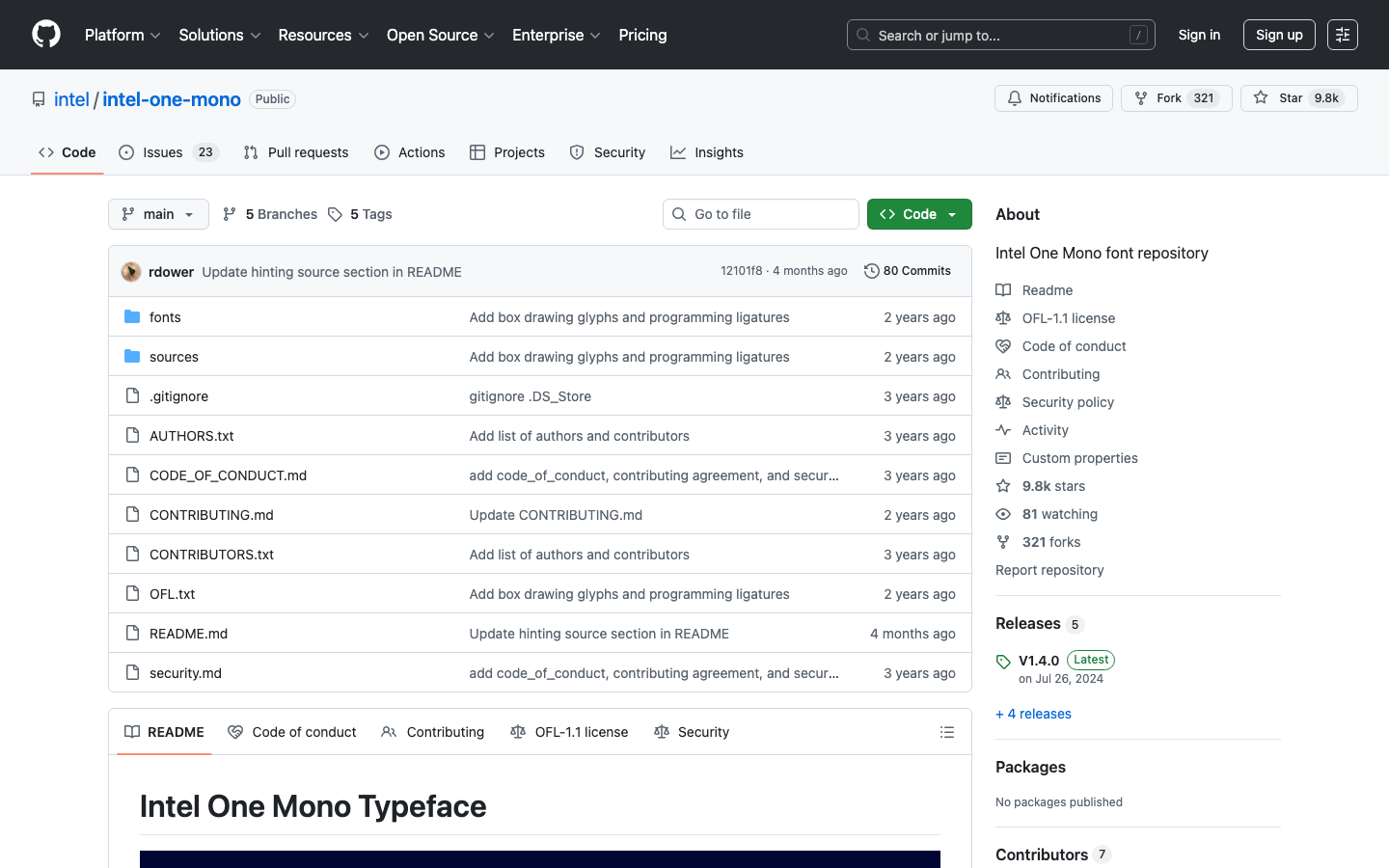Click the Sign up button

(1279, 35)
